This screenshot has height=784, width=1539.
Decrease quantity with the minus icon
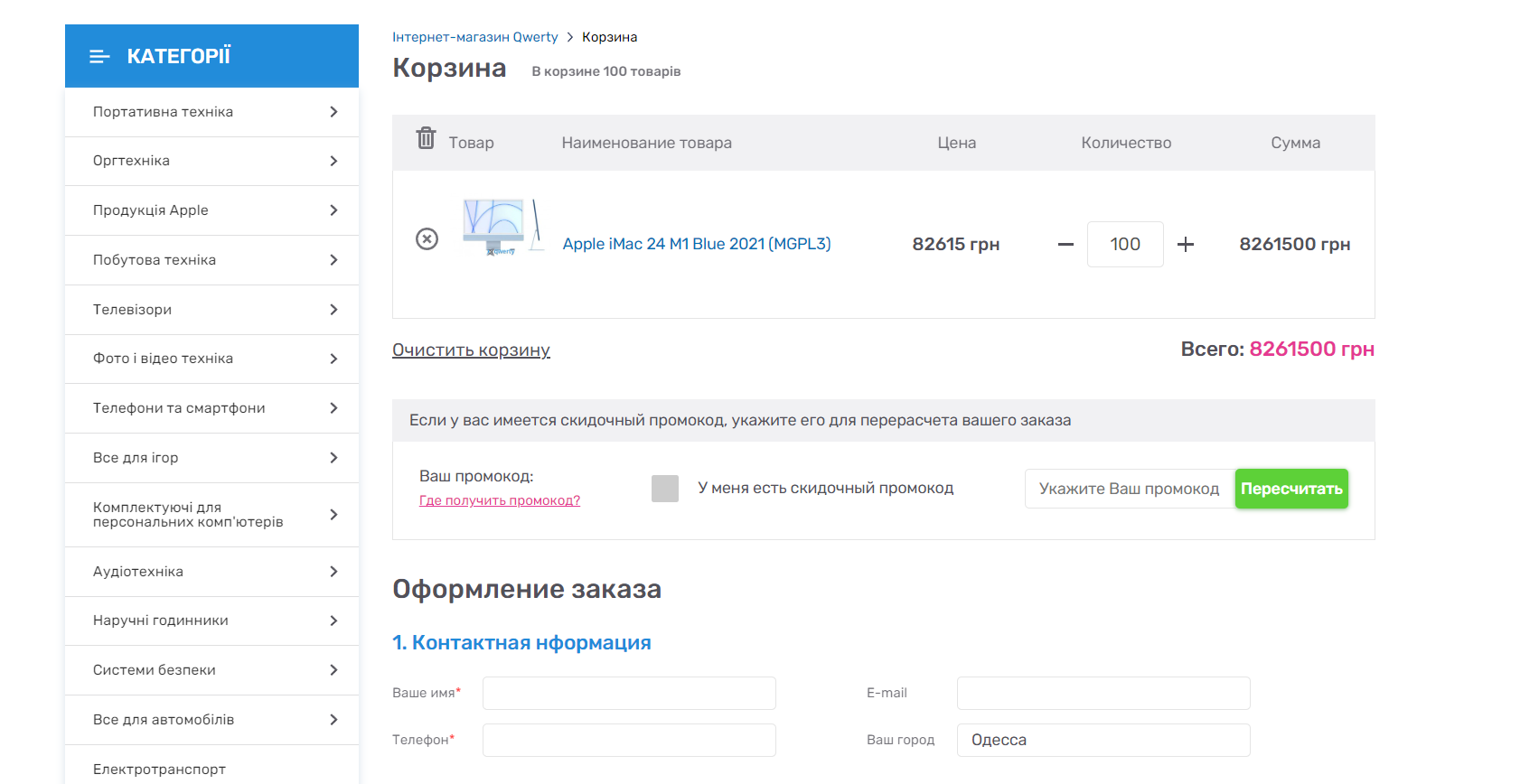(x=1065, y=244)
